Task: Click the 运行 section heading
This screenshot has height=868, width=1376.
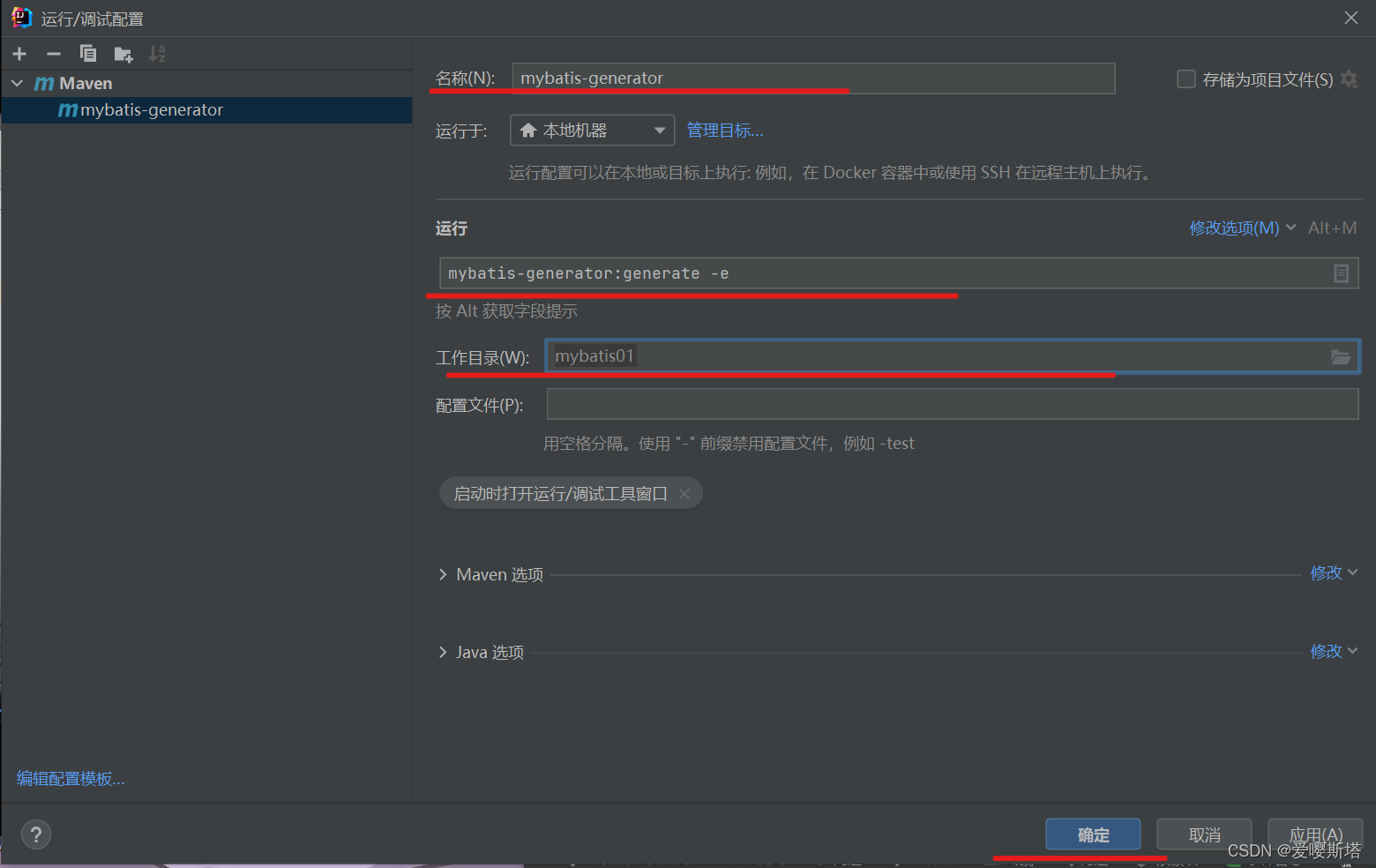Action: point(451,228)
